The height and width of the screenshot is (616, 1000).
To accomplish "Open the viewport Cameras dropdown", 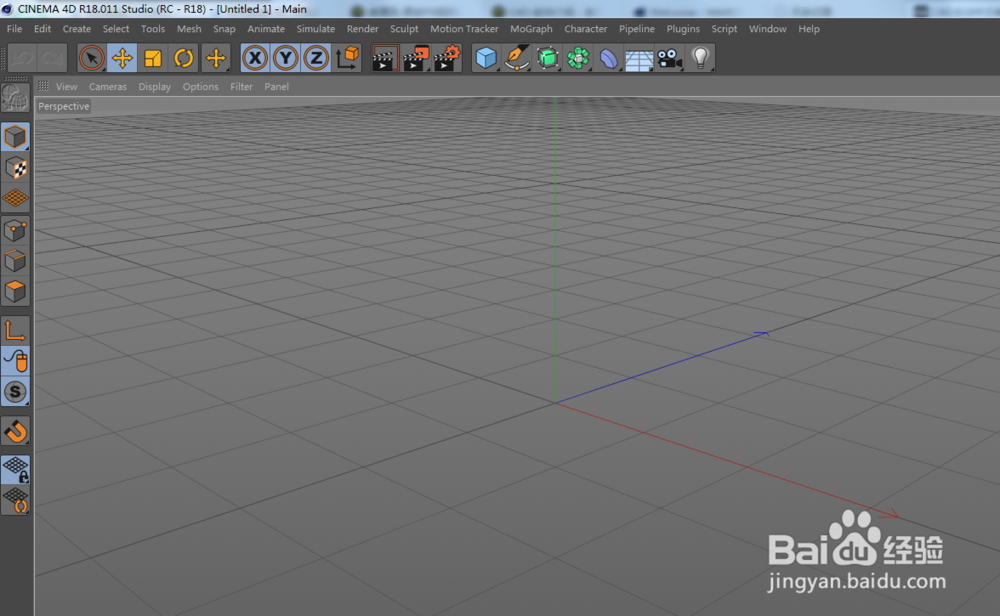I will pos(107,87).
